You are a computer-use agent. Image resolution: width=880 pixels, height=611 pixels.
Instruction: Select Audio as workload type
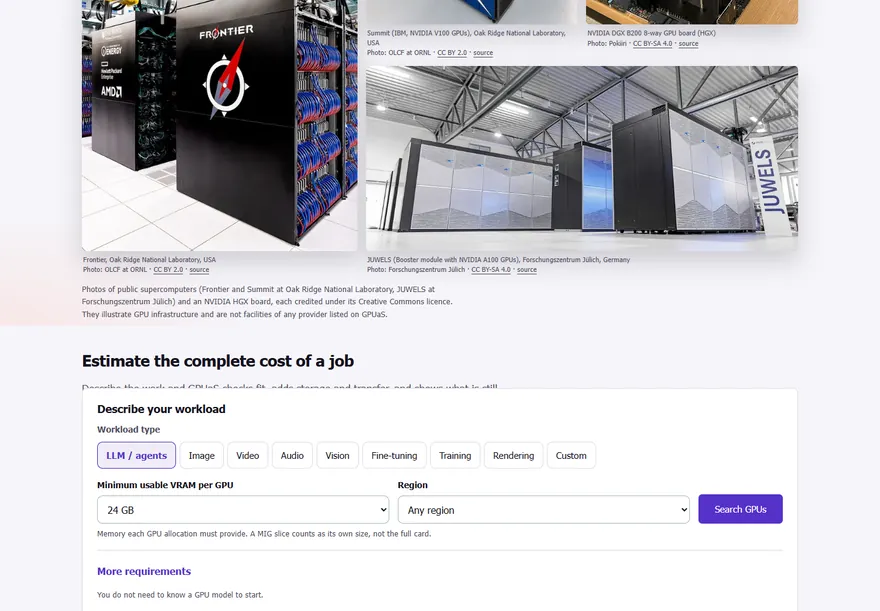tap(292, 455)
